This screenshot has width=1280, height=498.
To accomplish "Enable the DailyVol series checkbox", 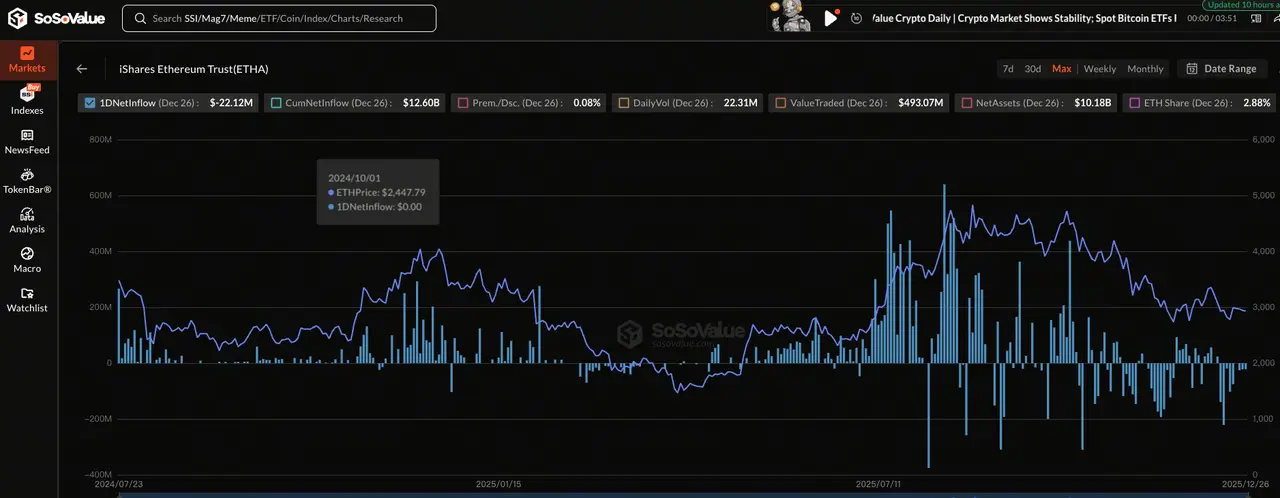I will click(624, 102).
